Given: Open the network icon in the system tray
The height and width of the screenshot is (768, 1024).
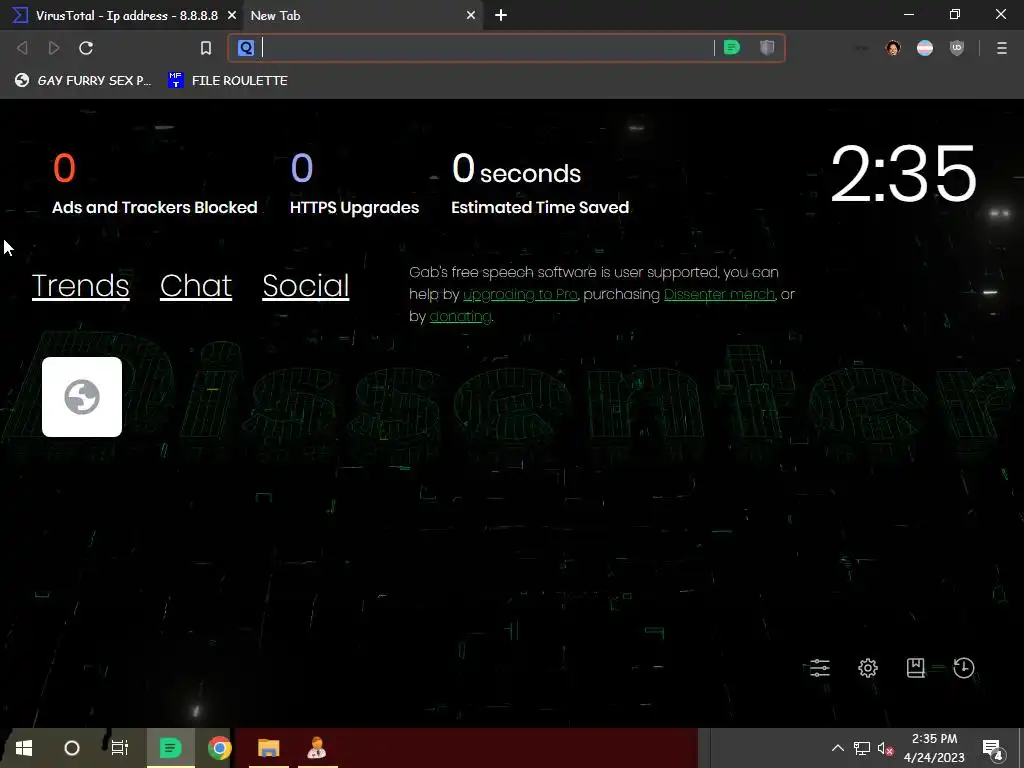Looking at the screenshot, I should click(x=862, y=748).
